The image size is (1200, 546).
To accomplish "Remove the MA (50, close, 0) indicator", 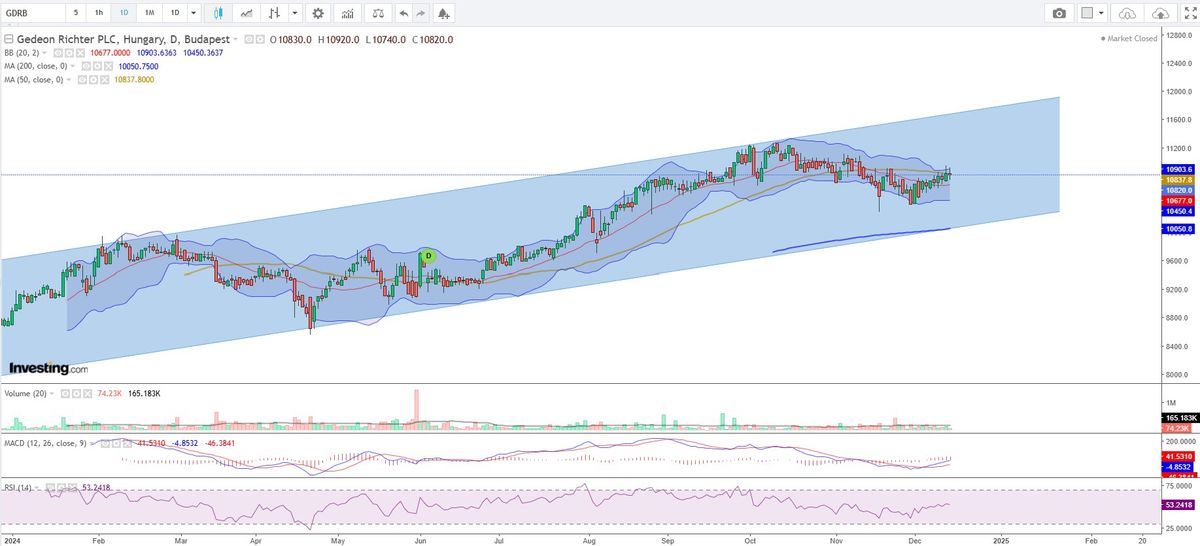I will [x=104, y=79].
